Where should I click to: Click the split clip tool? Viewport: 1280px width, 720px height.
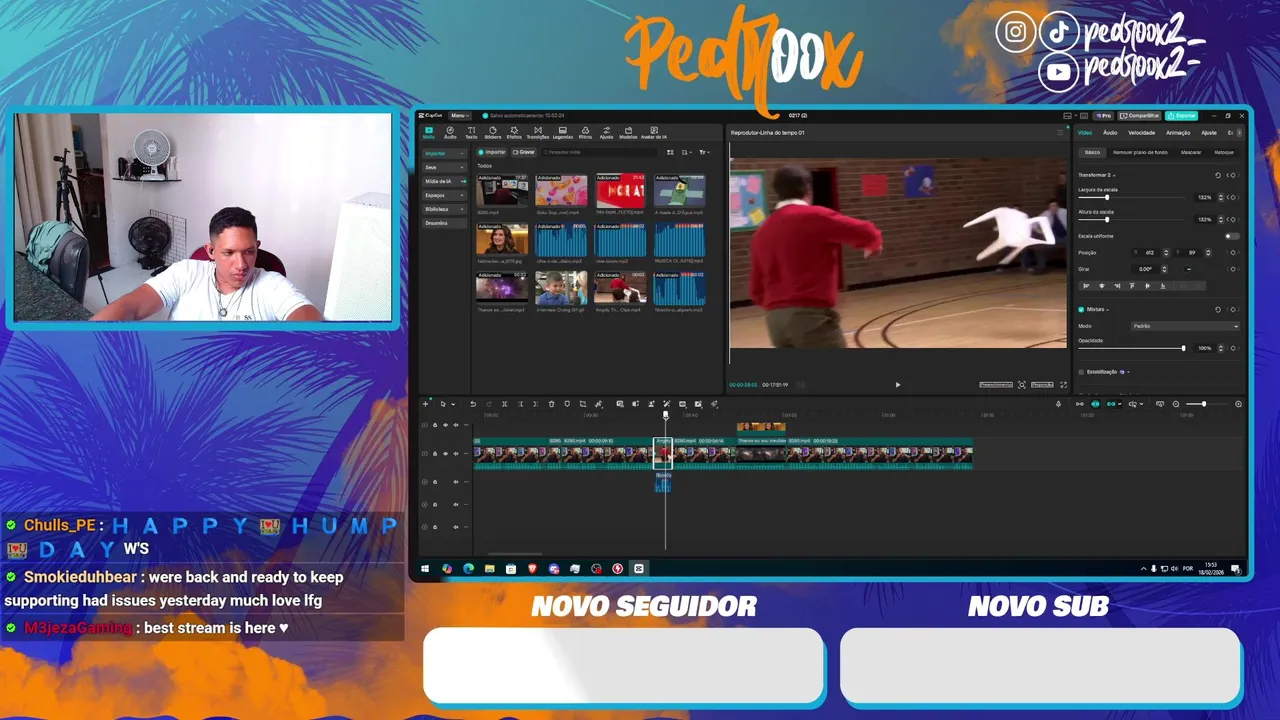click(x=504, y=404)
